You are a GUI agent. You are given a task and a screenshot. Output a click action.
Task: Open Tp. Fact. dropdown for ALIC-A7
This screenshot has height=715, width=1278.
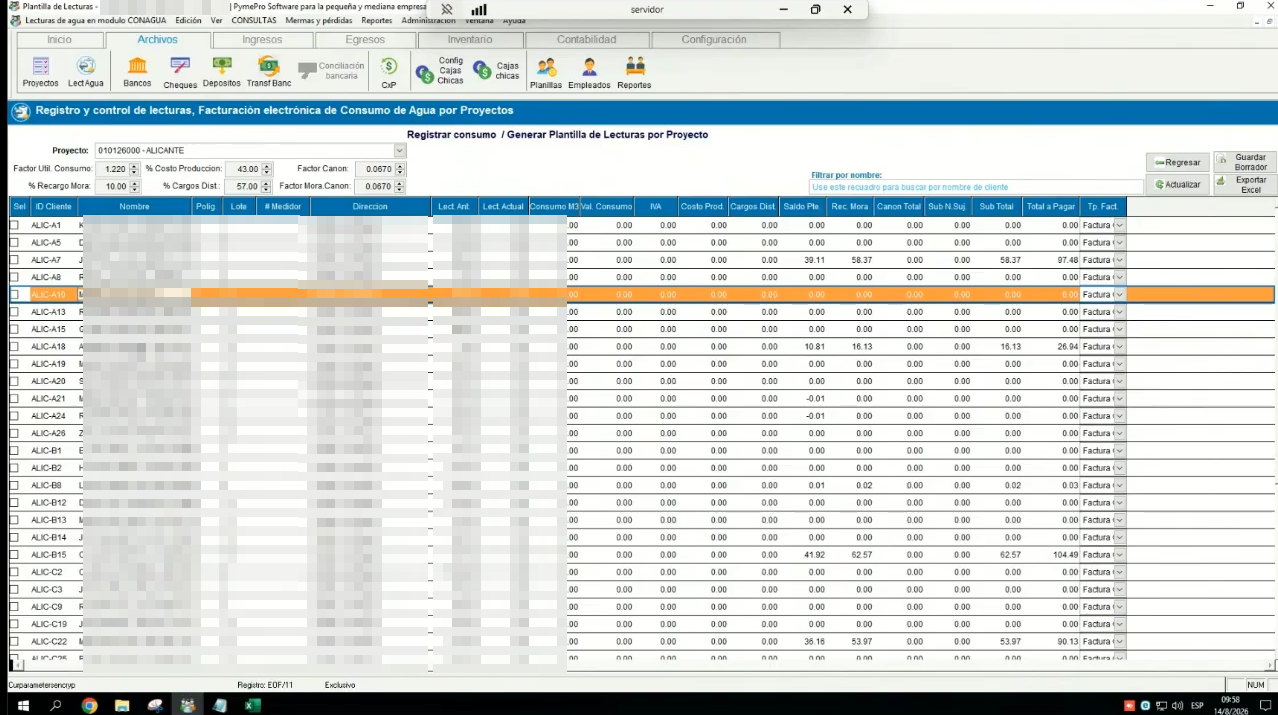(1120, 260)
